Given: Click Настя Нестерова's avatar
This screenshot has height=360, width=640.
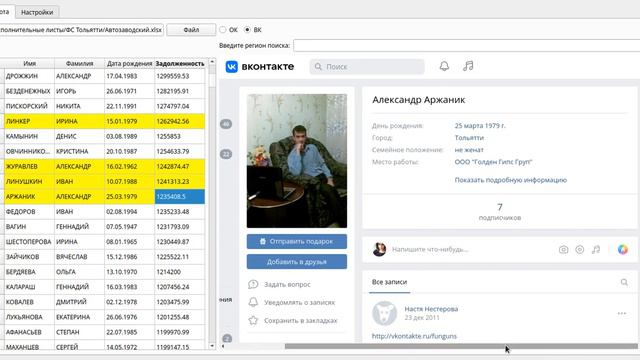Looking at the screenshot, I should pos(384,313).
